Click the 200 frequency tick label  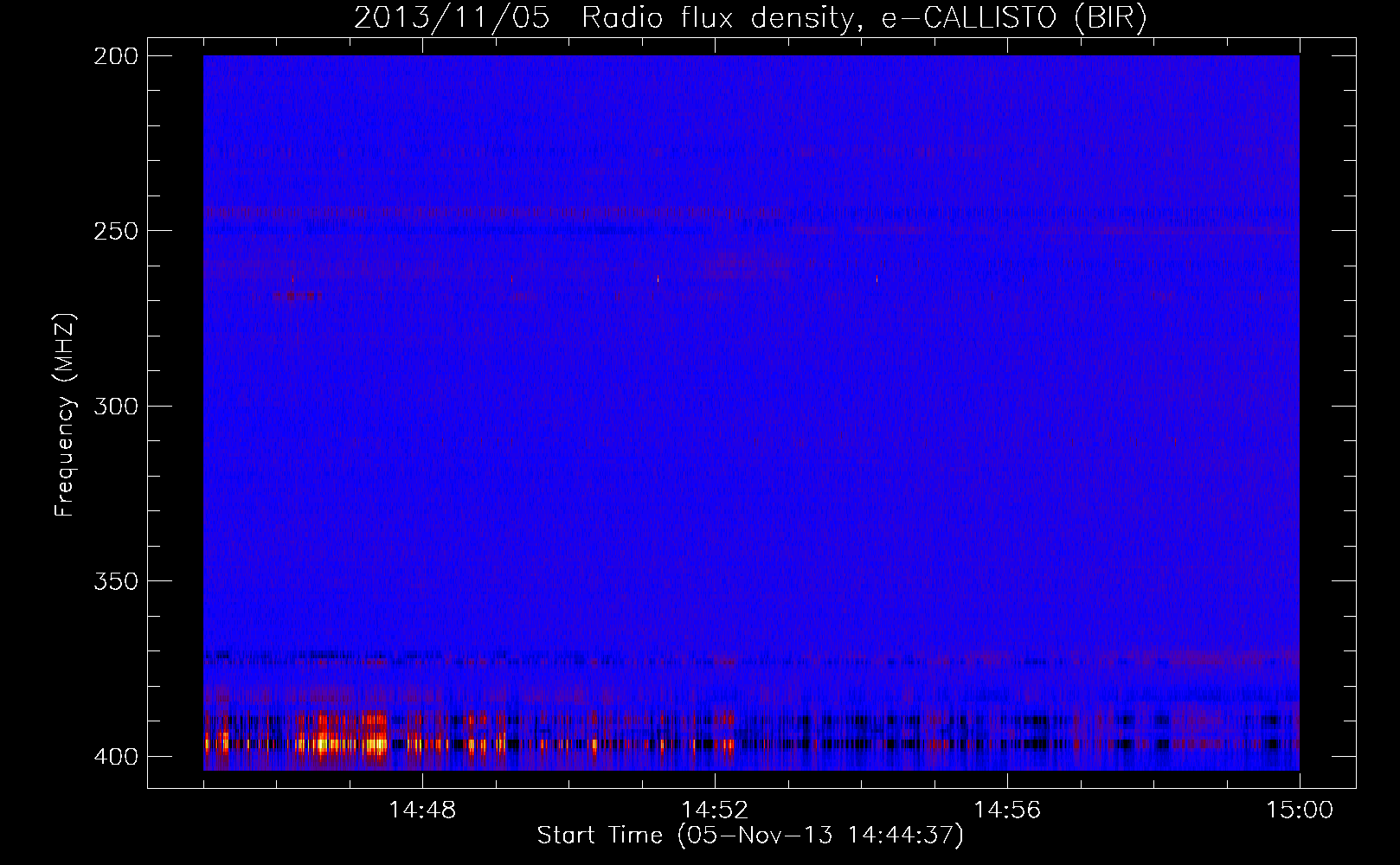(x=115, y=56)
